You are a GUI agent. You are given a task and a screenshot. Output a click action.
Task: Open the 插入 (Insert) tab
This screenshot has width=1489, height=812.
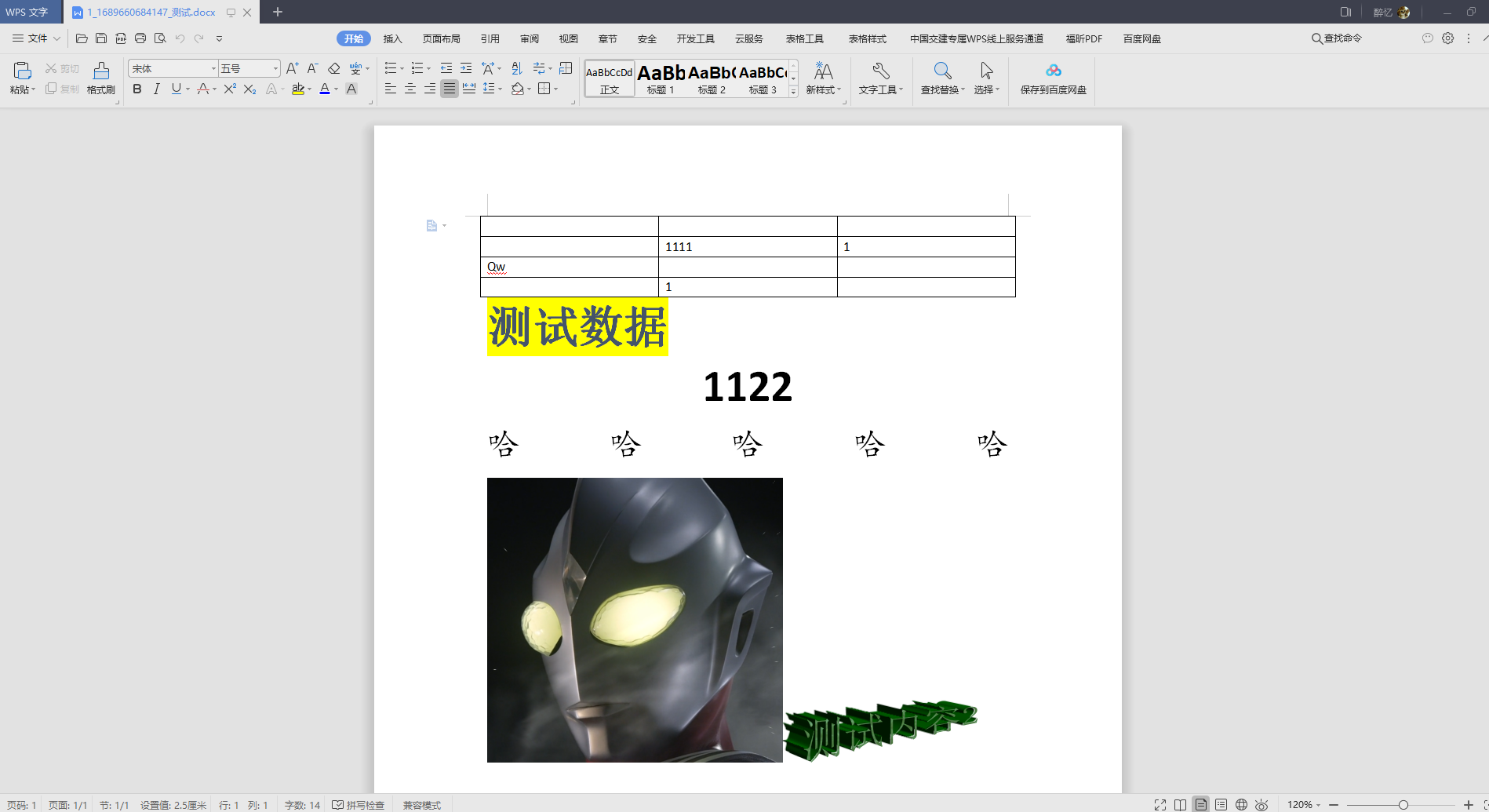tap(392, 38)
